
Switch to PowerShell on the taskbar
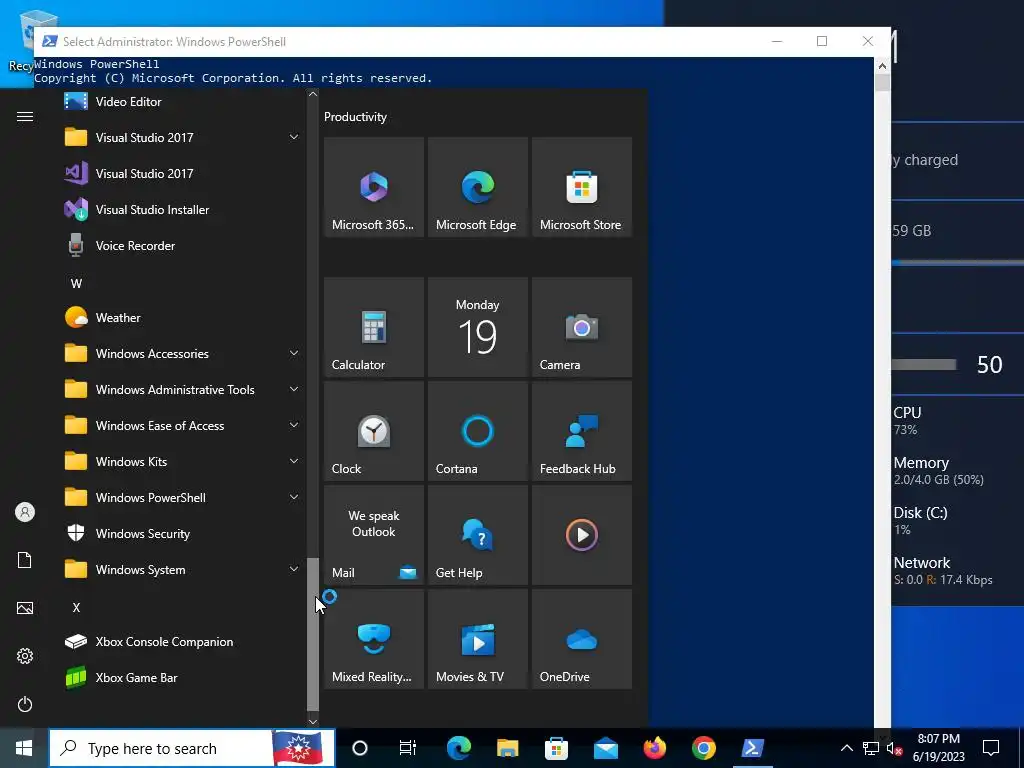[x=752, y=748]
